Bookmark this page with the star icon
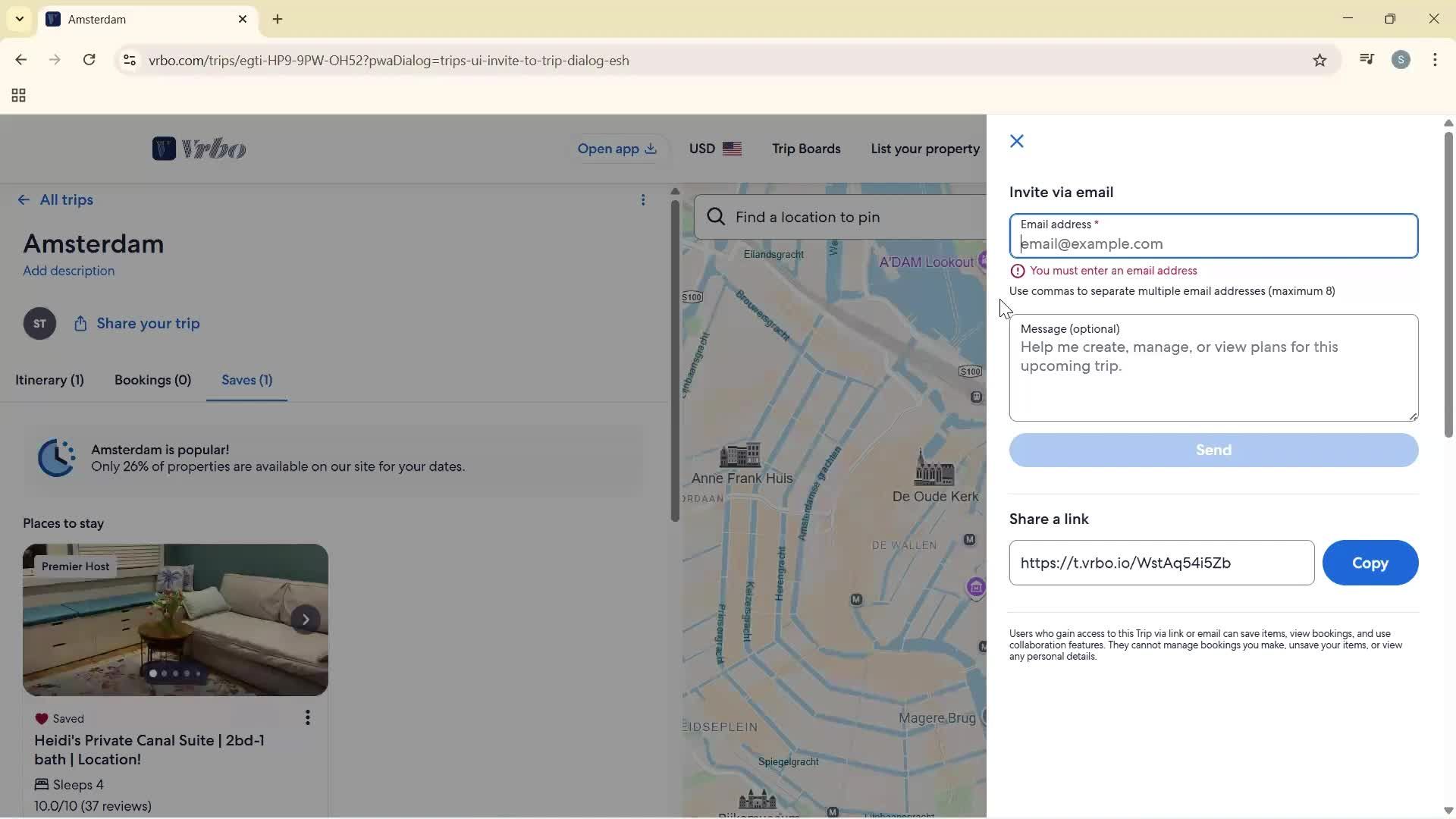The height and width of the screenshot is (819, 1456). point(1319,60)
